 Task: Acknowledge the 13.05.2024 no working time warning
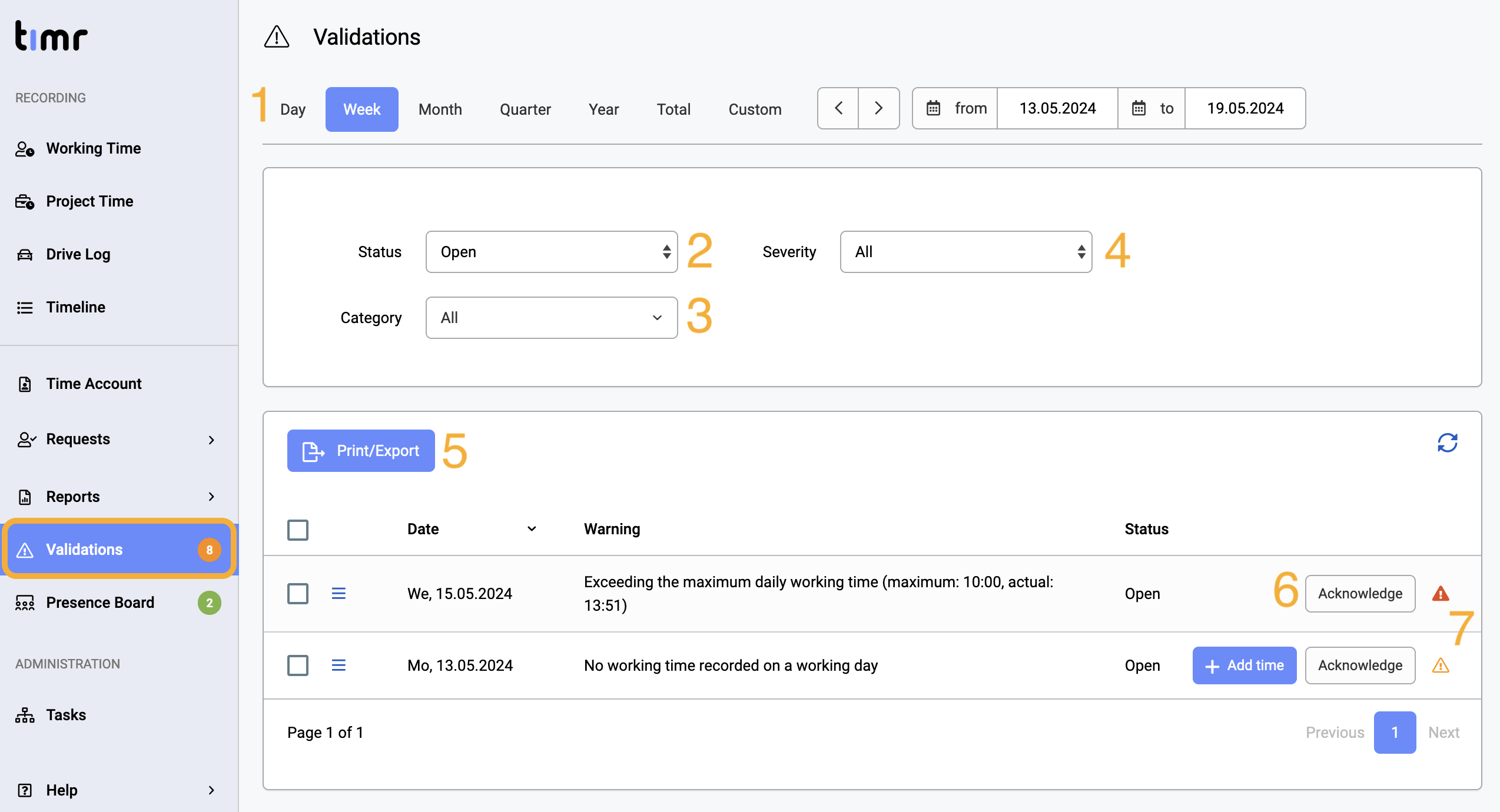pos(1360,665)
